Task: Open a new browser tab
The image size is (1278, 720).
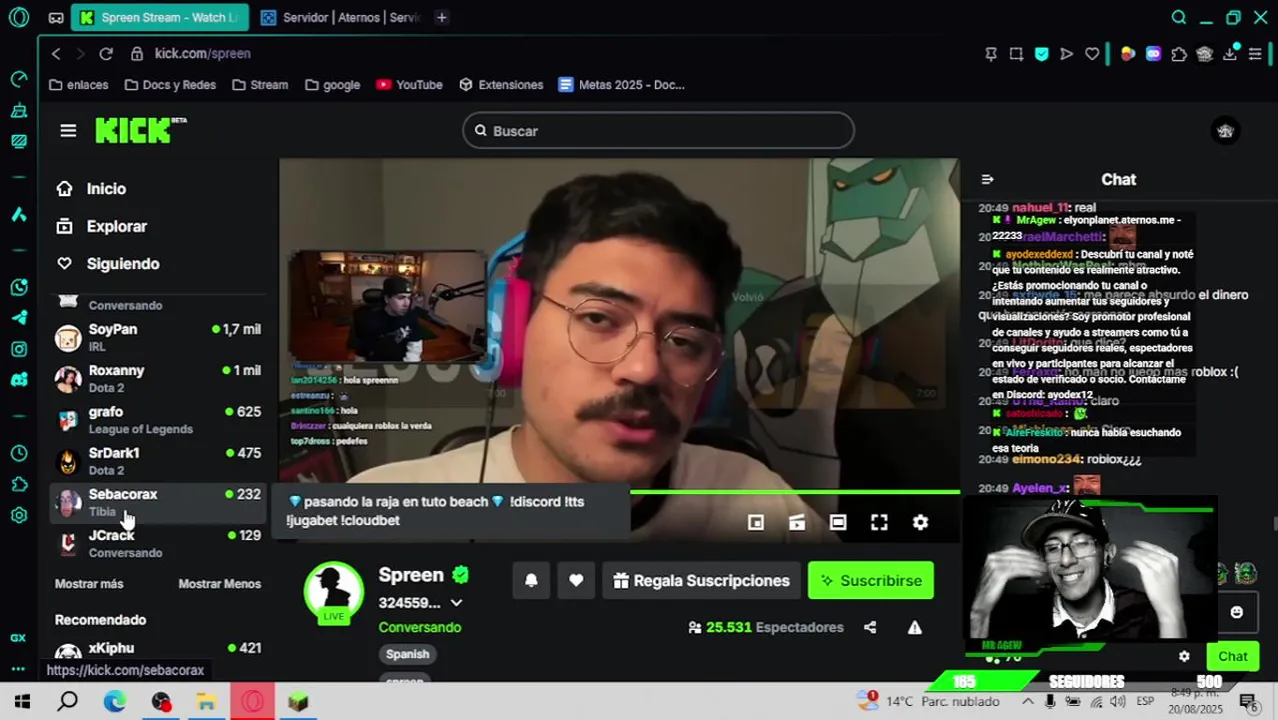Action: tap(441, 17)
